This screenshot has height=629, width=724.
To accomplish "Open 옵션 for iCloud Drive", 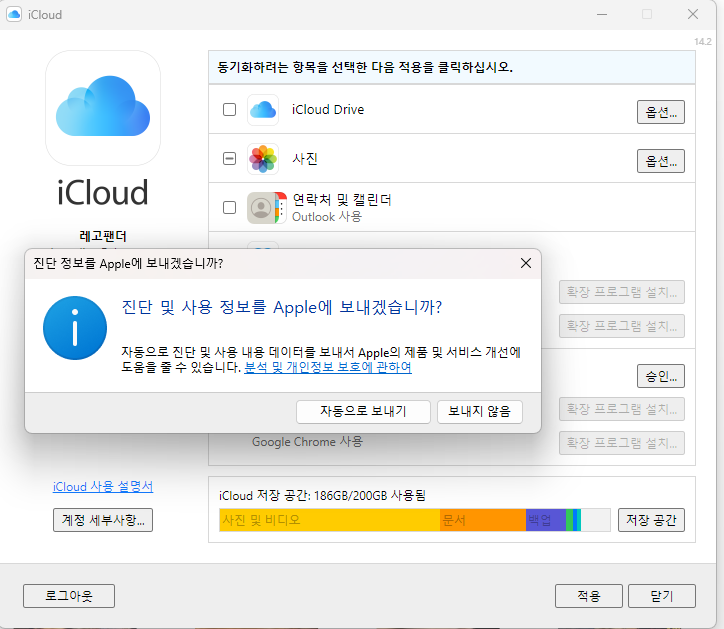I will coord(661,112).
